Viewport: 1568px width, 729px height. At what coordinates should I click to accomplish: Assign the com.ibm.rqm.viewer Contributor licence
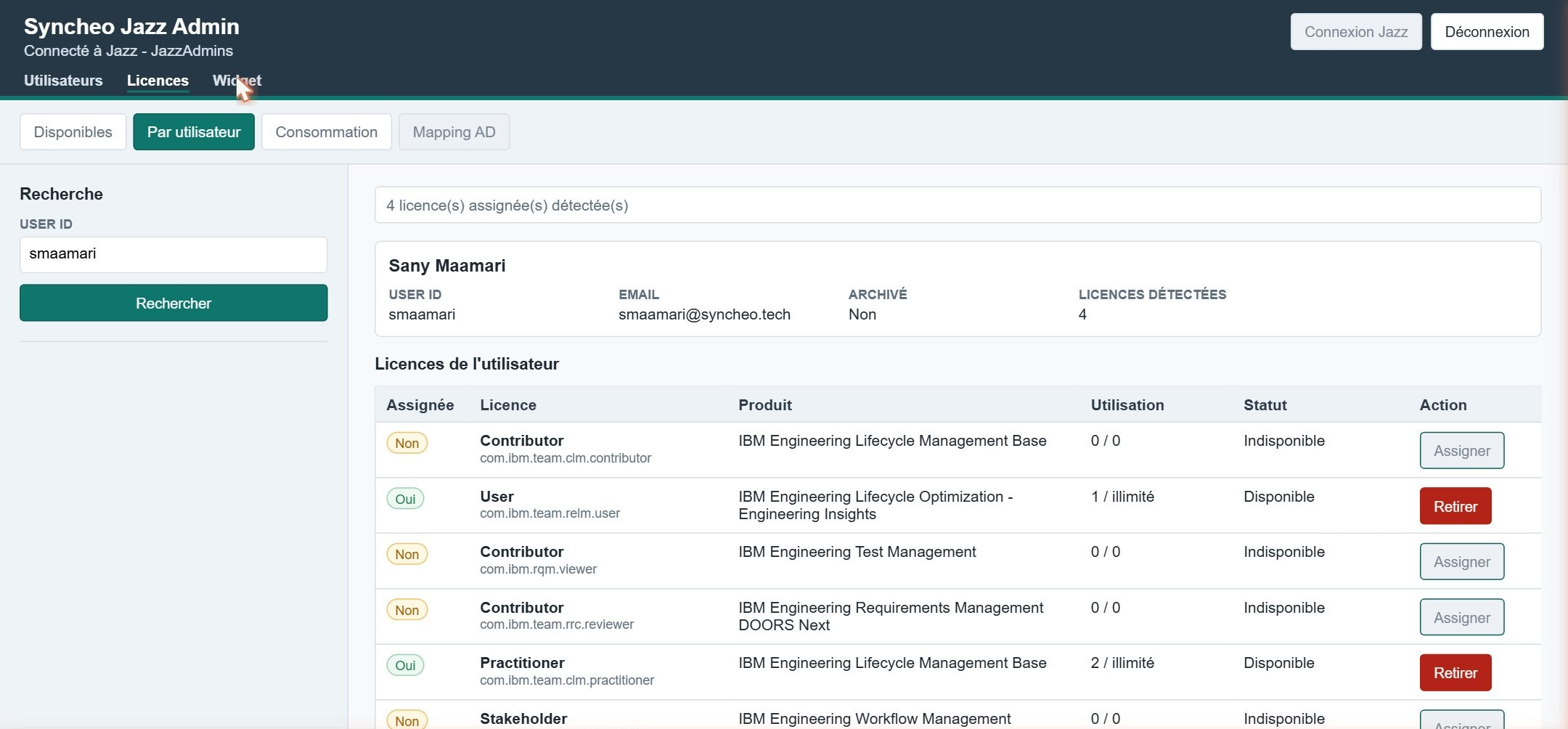tap(1462, 562)
